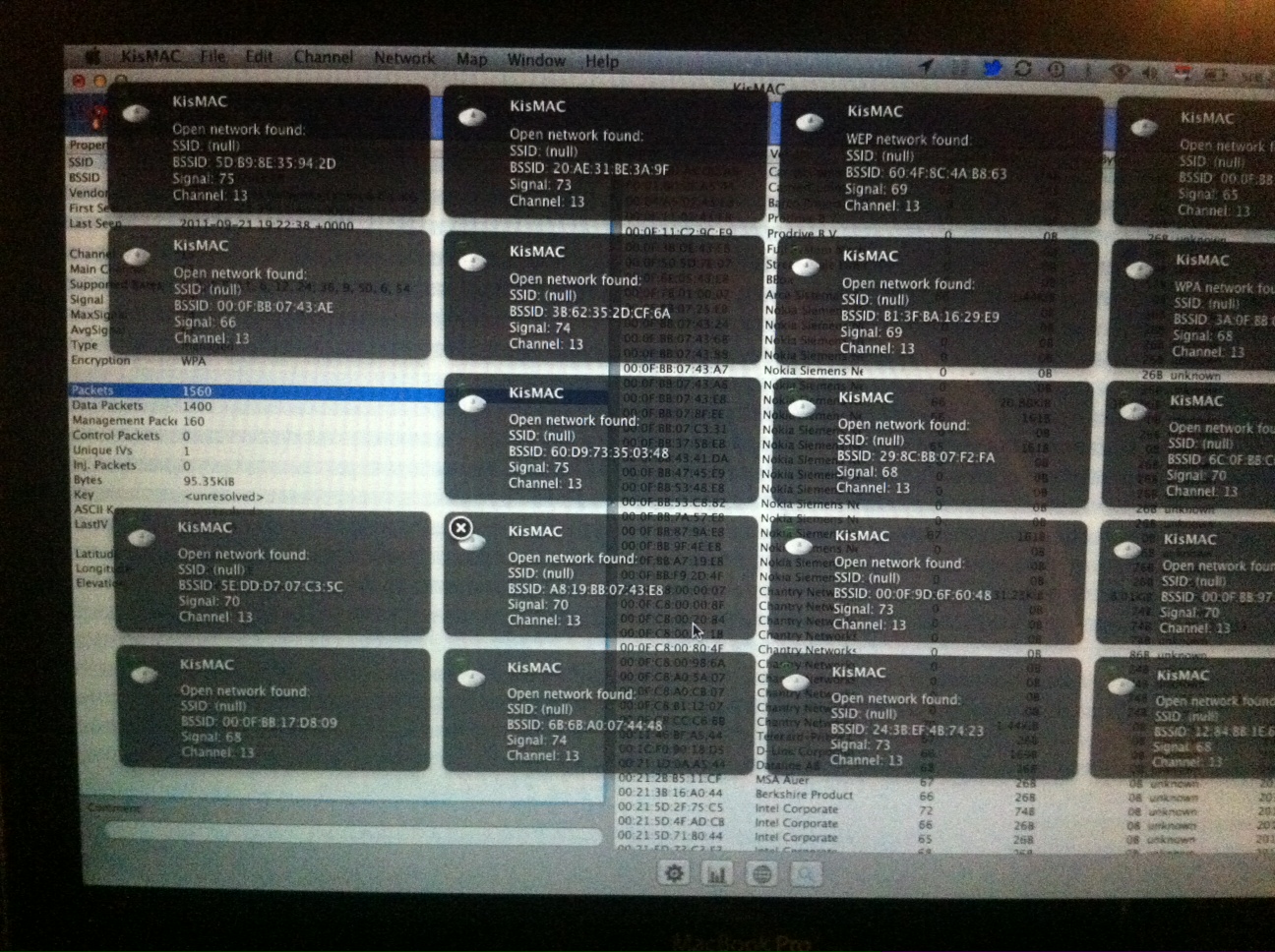Click KisMAC icon in 20:AE:31:BE:3A:9F notification
1275x952 pixels.
pyautogui.click(x=473, y=117)
